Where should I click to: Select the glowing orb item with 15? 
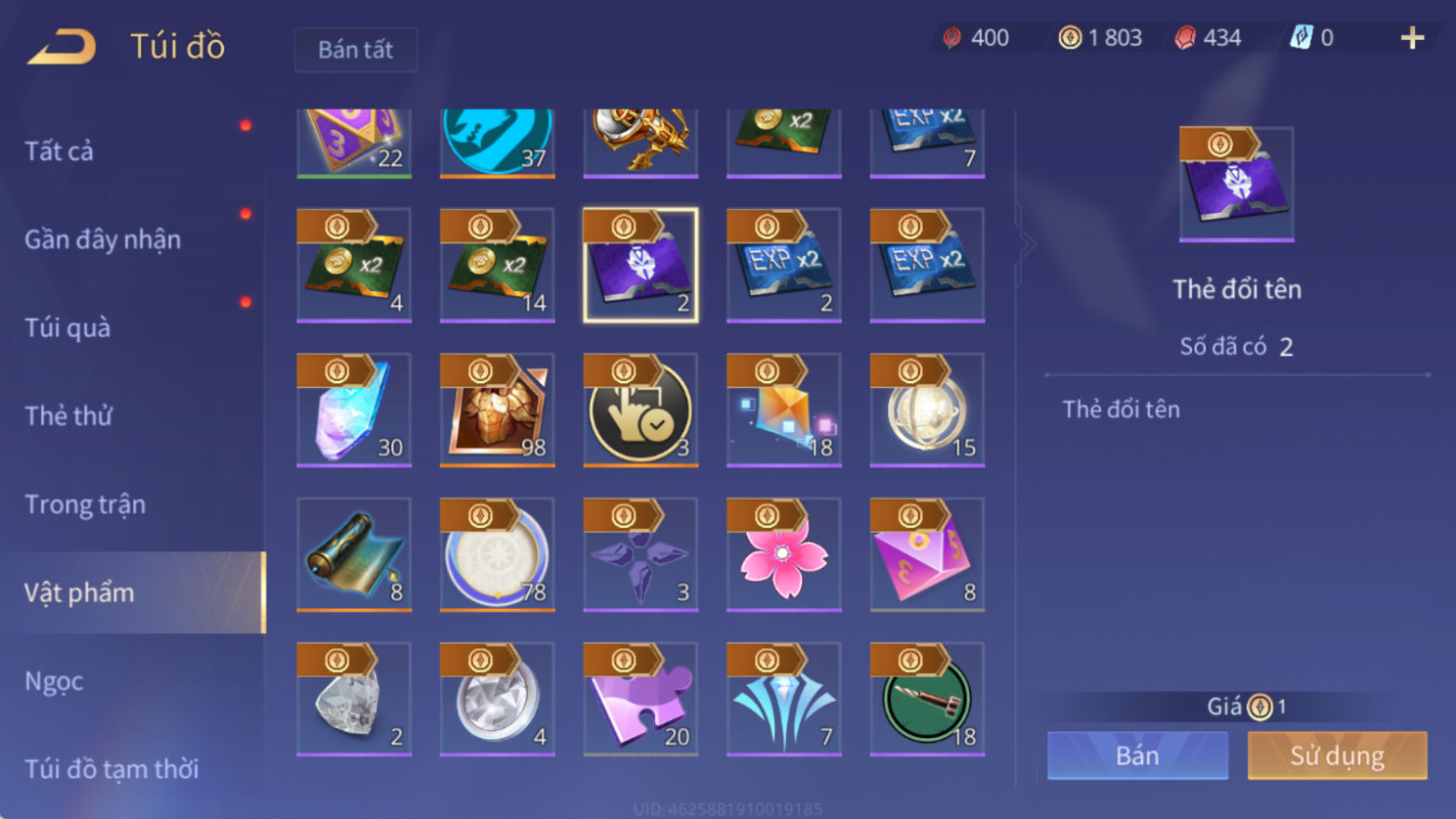(x=926, y=410)
